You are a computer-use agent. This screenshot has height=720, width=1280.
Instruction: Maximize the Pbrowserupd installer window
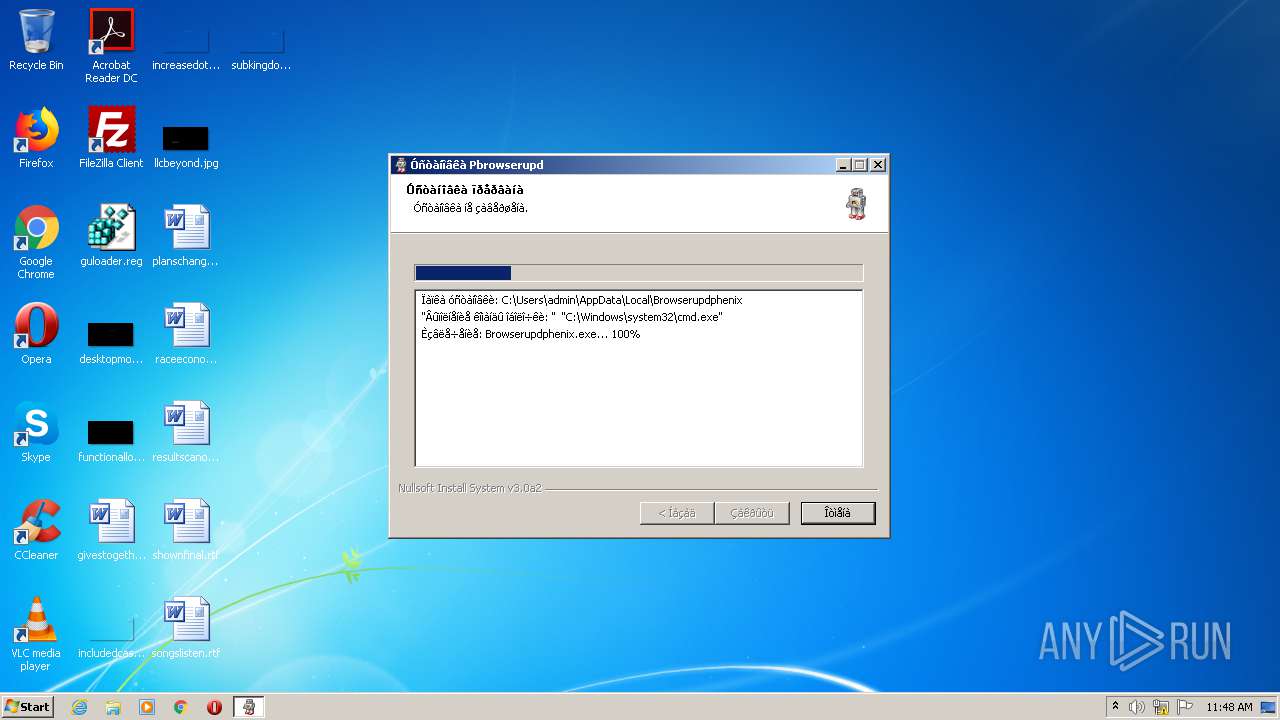click(859, 165)
